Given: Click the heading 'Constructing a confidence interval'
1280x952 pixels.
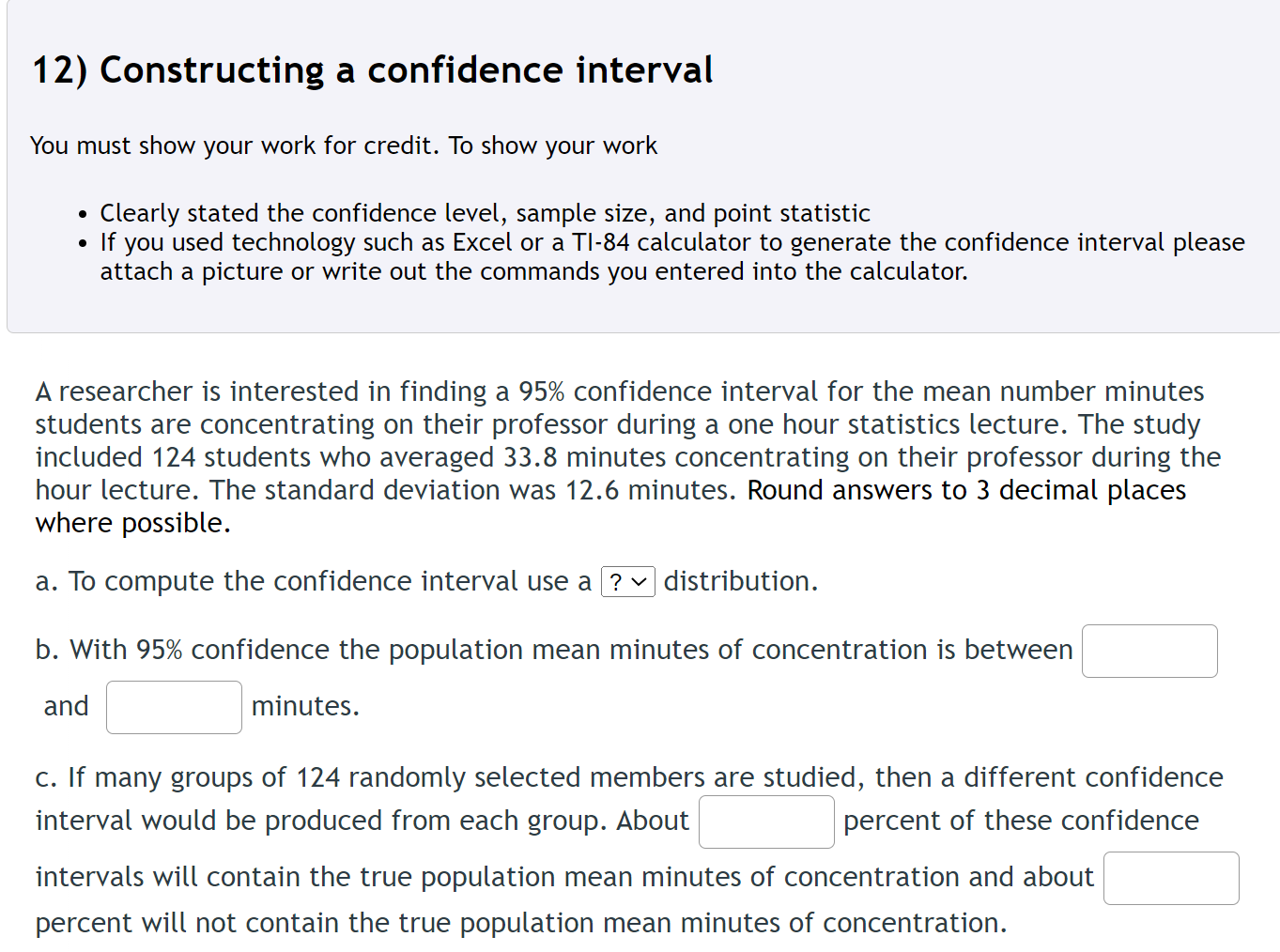Looking at the screenshot, I should [373, 69].
